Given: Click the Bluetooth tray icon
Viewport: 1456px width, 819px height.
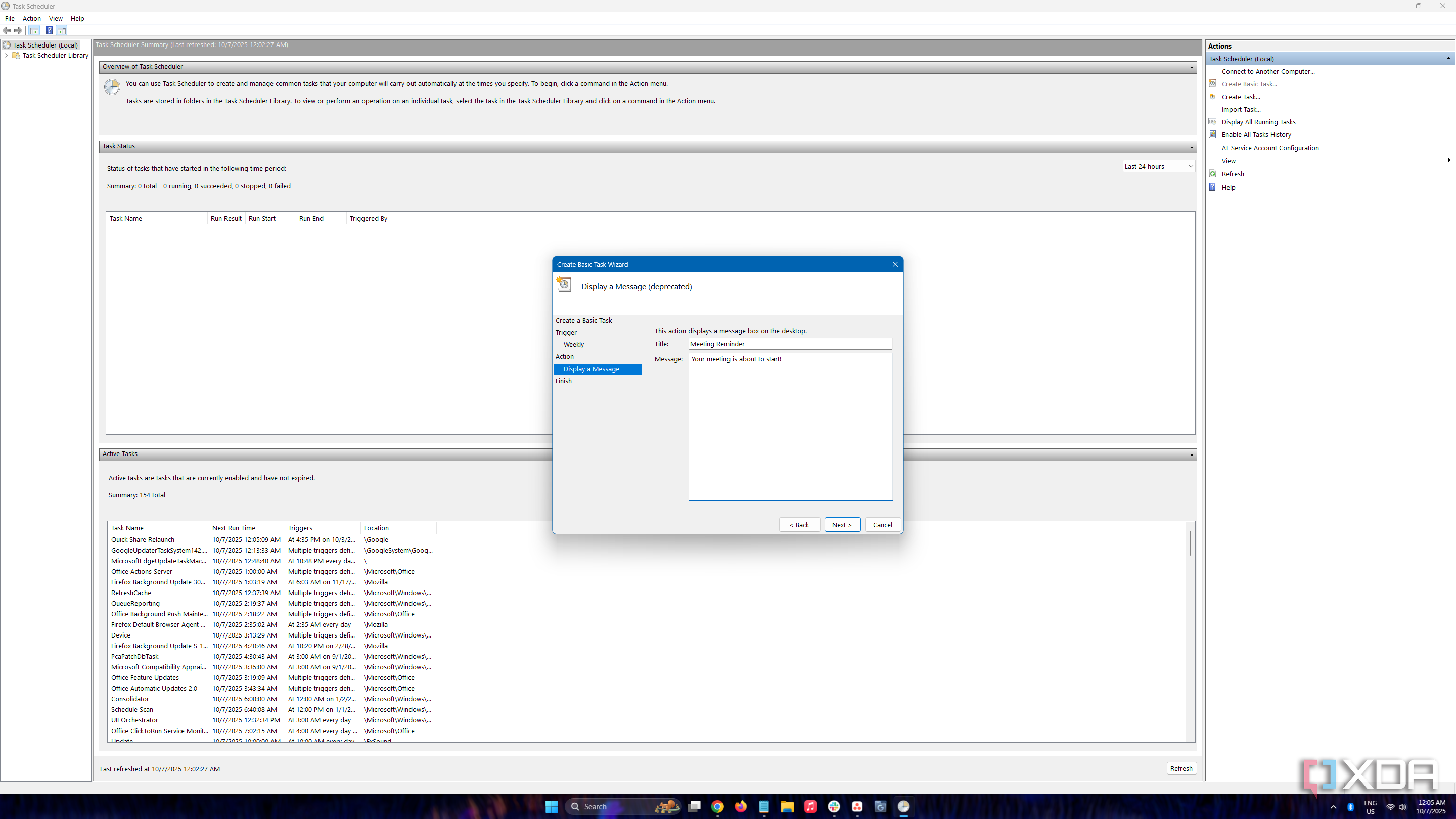Looking at the screenshot, I should pyautogui.click(x=1350, y=807).
